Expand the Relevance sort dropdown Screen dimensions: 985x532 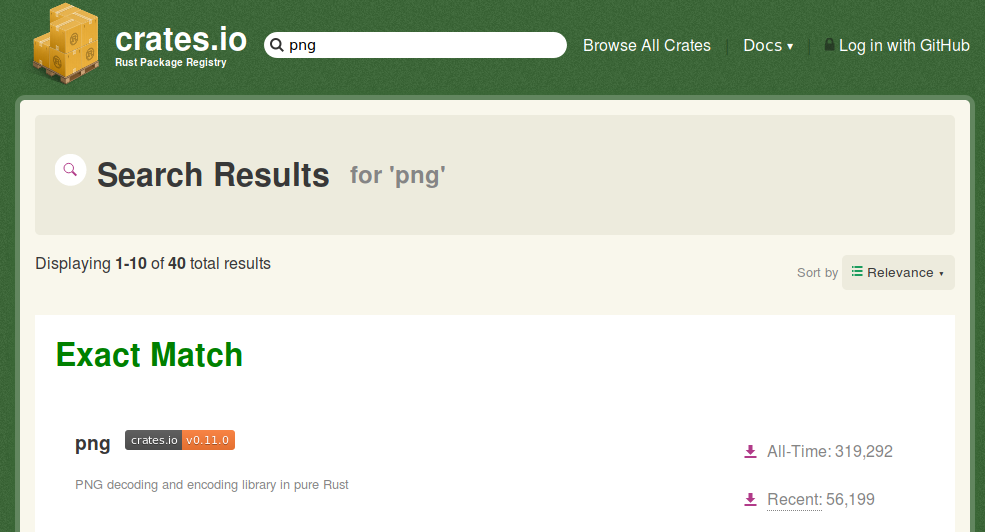click(x=898, y=273)
